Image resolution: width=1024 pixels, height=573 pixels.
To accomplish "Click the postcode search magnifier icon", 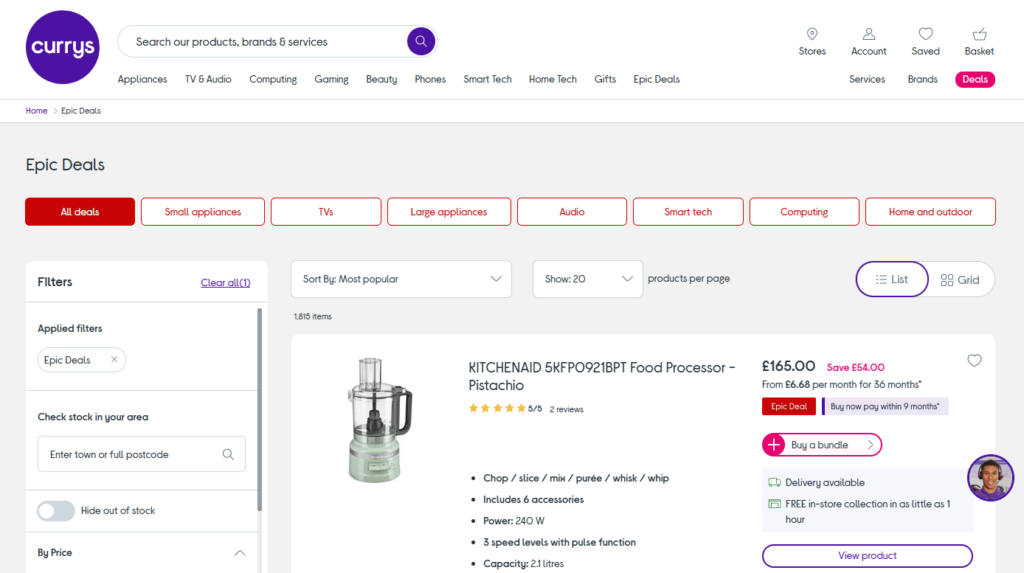I will (x=228, y=454).
